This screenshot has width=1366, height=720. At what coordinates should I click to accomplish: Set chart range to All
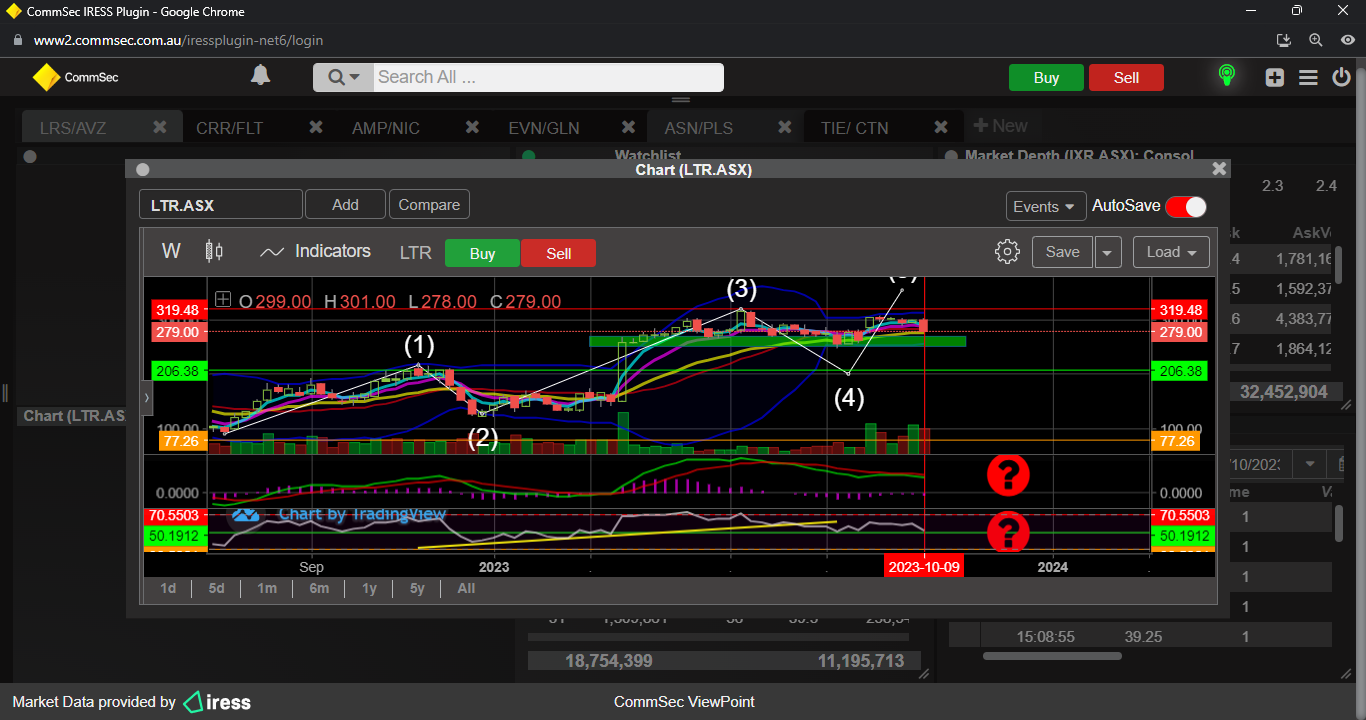click(x=466, y=588)
